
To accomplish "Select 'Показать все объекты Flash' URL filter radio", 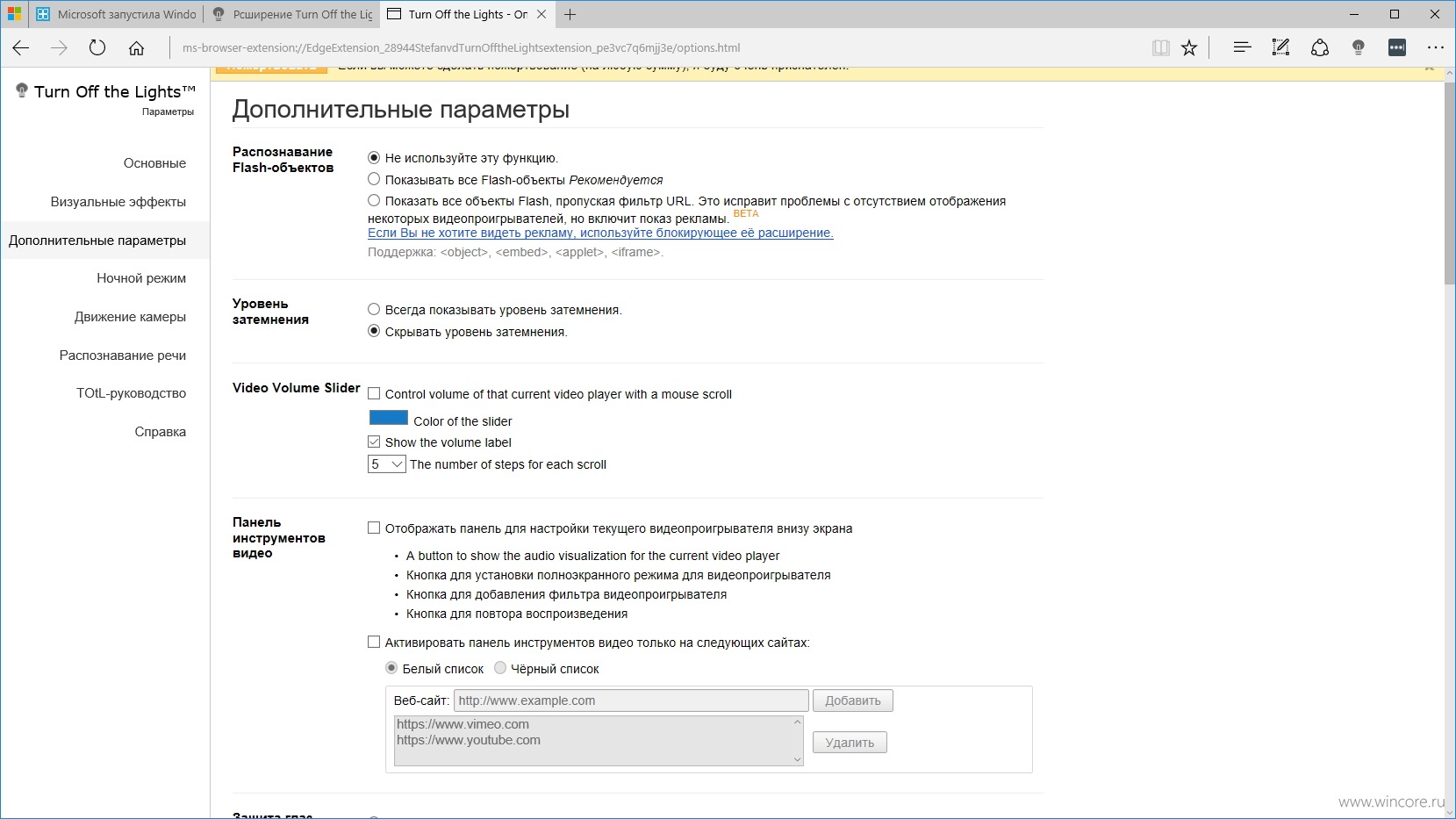I will 374,200.
